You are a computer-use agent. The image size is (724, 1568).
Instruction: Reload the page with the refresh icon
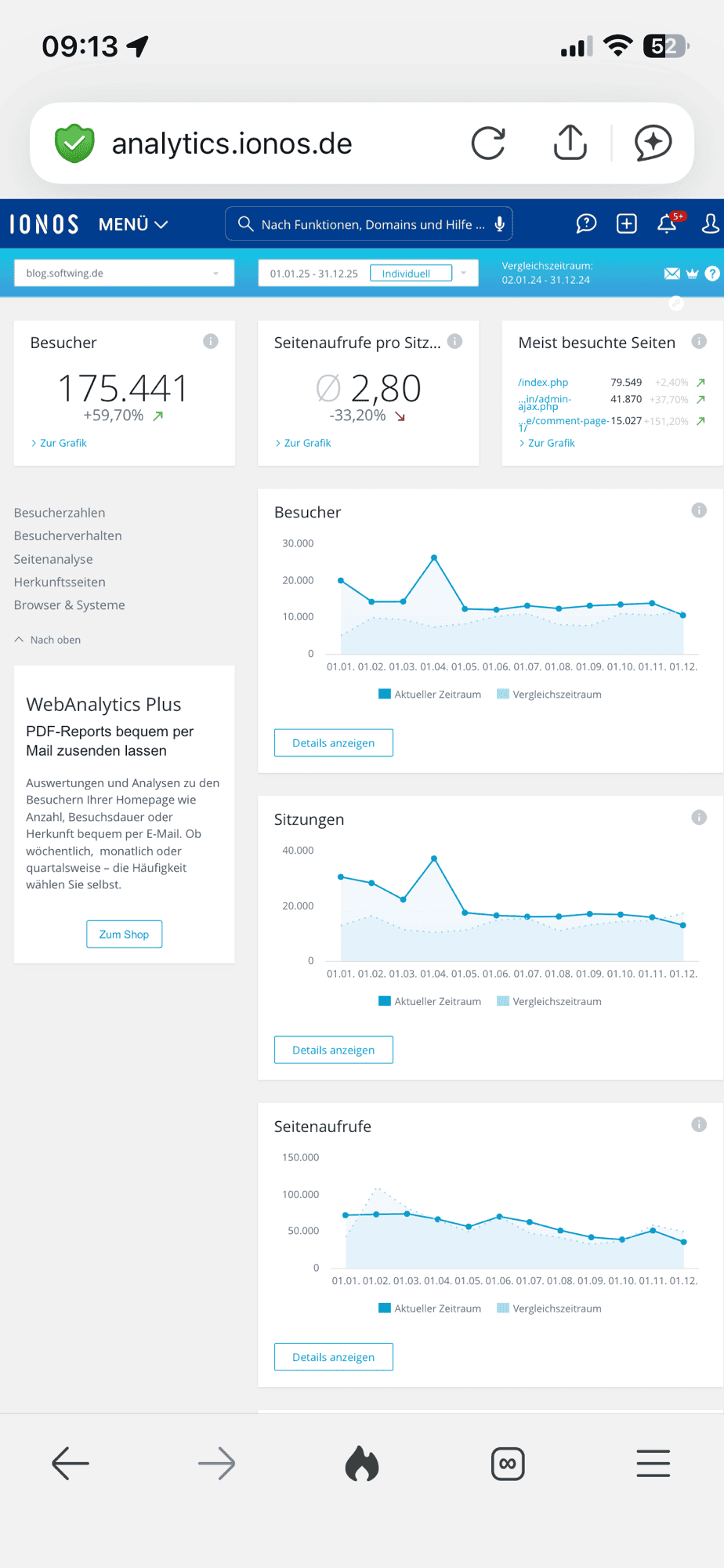488,143
